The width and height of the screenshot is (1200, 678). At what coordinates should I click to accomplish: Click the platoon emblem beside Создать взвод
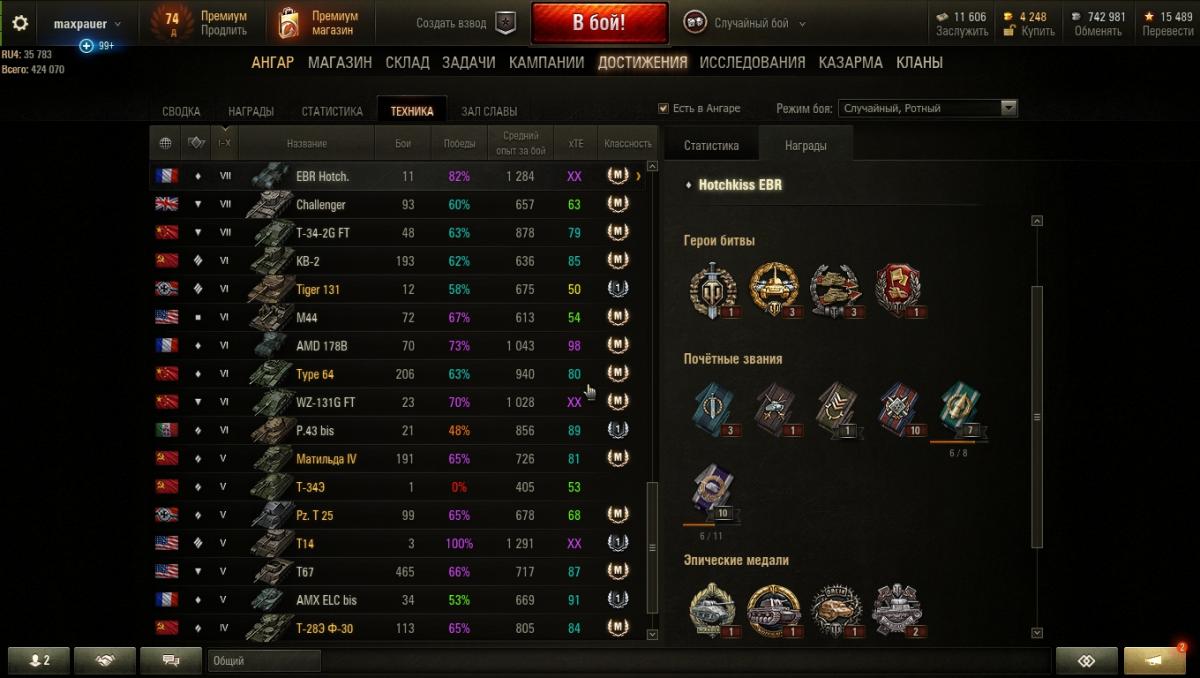(507, 23)
